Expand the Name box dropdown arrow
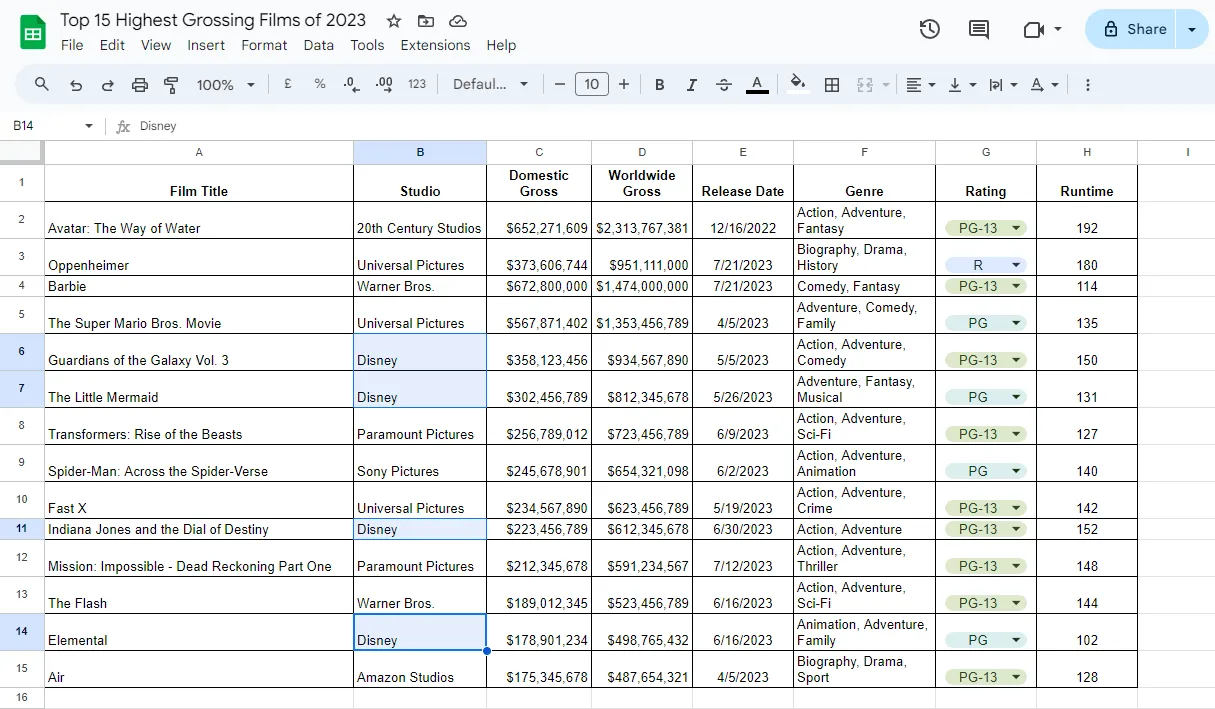 89,126
